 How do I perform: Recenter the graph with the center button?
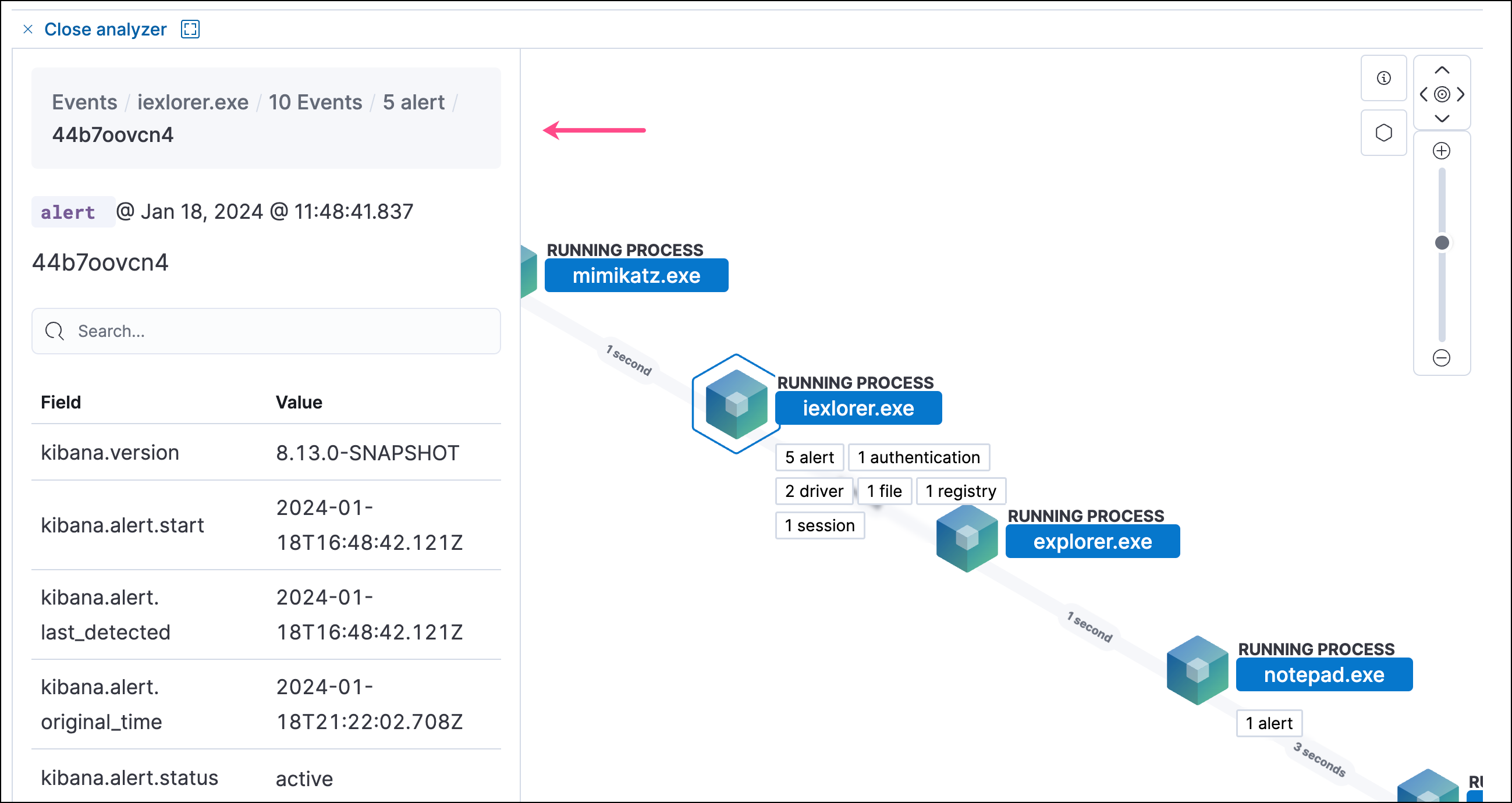pos(1442,94)
